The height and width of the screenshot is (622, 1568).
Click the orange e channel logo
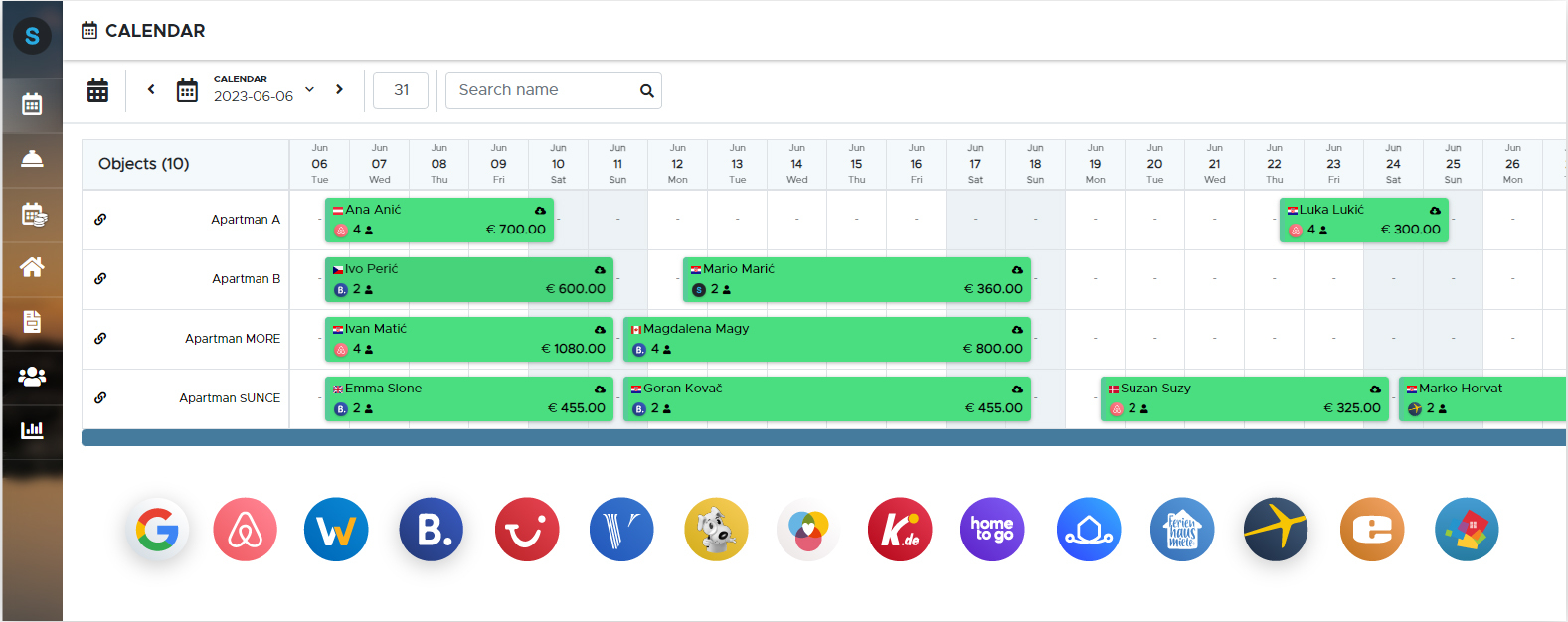click(x=1372, y=530)
